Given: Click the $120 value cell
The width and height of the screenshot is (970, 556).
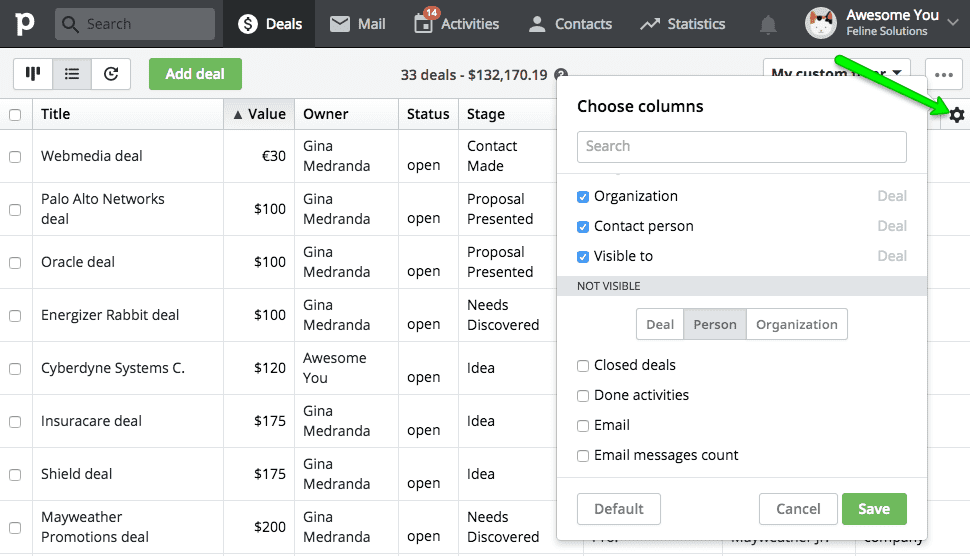Looking at the screenshot, I should 270,368.
